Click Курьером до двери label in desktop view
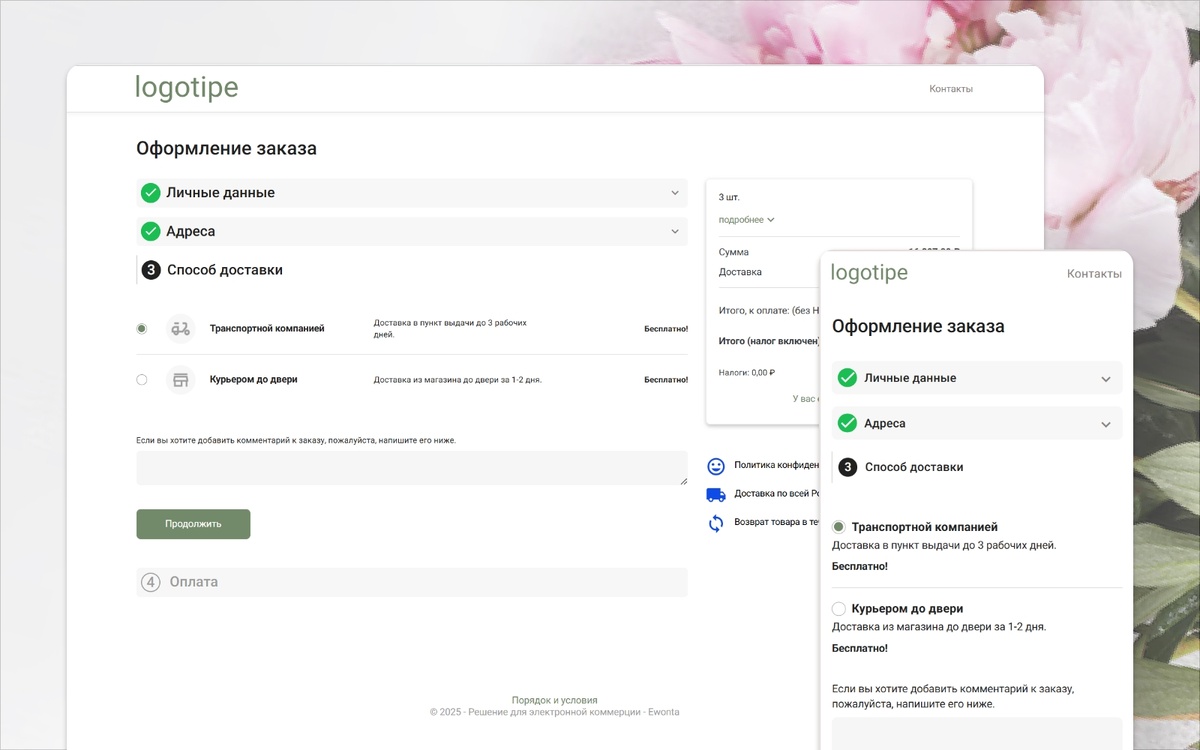This screenshot has width=1200, height=750. click(254, 380)
